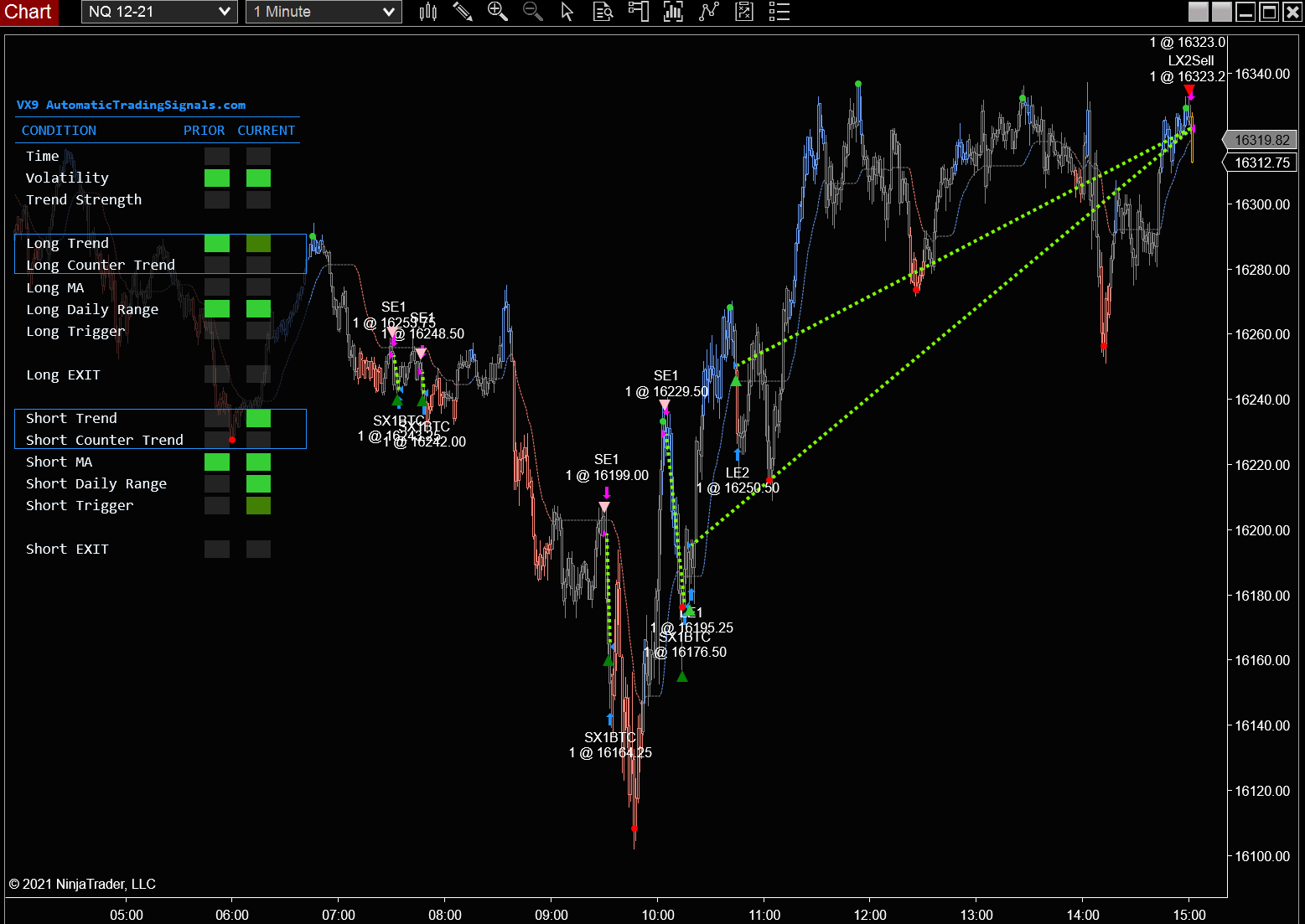Toggle the Long Daily Range current box
The image size is (1305, 924).
tap(258, 308)
